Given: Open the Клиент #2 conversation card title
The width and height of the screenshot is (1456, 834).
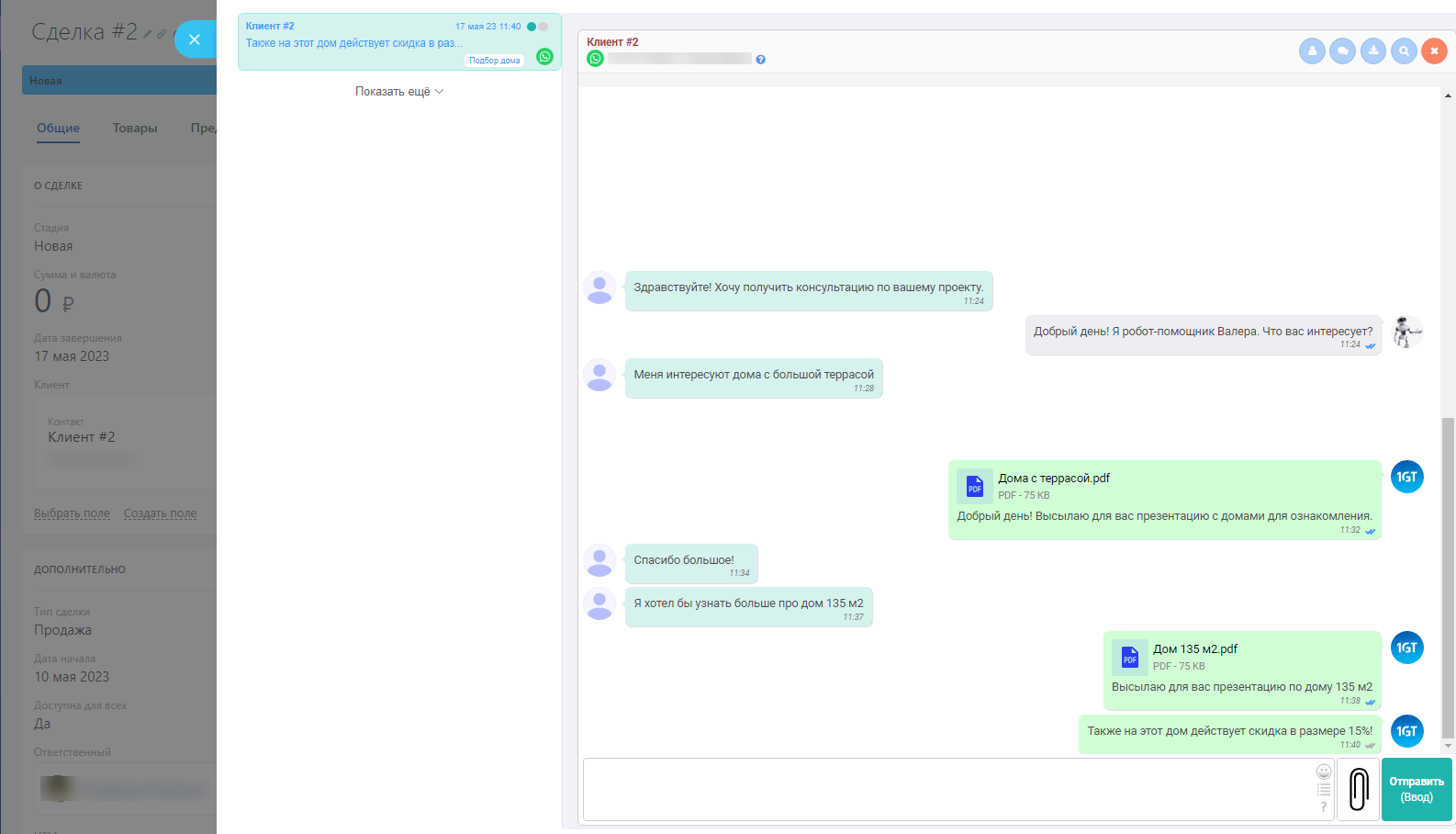Looking at the screenshot, I should [x=270, y=26].
